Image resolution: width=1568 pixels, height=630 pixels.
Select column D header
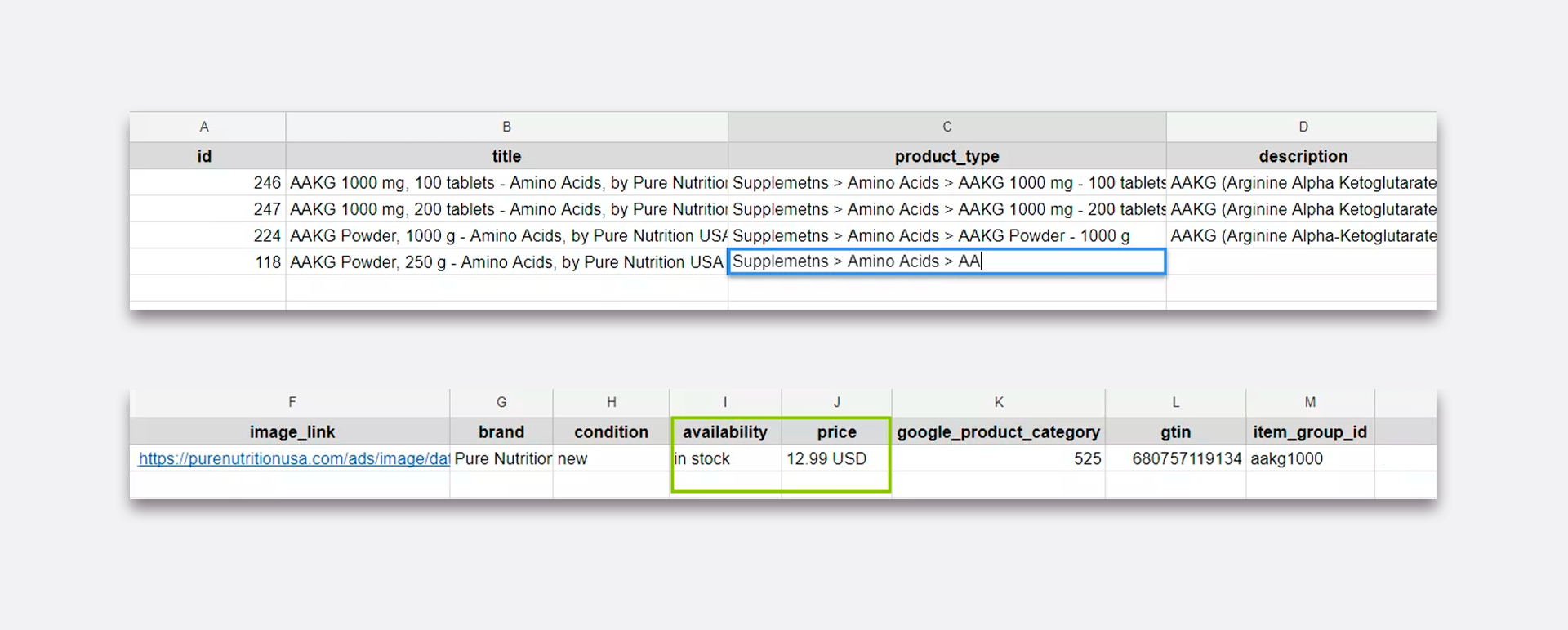(x=1303, y=127)
